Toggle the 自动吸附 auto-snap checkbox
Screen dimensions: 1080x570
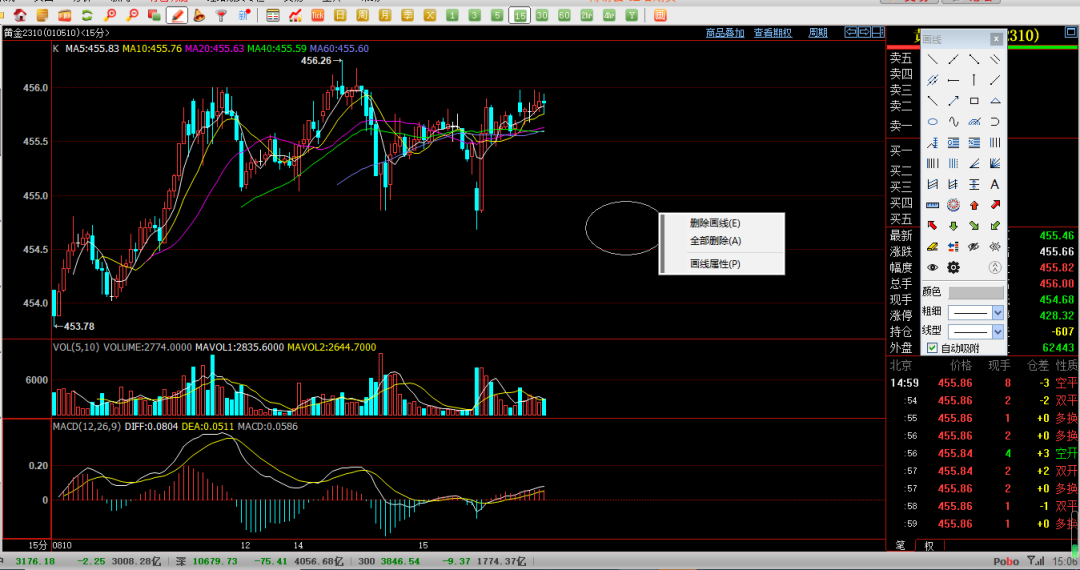point(932,348)
